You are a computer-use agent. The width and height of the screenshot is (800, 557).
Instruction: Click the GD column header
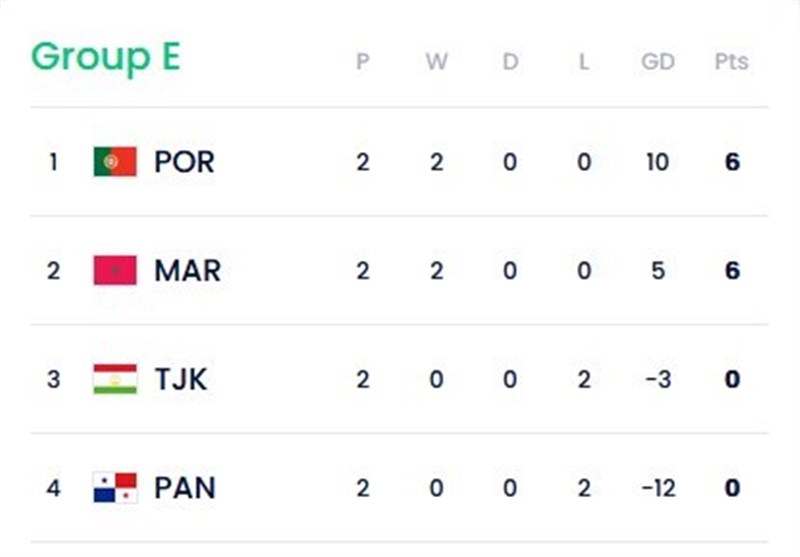pyautogui.click(x=657, y=62)
